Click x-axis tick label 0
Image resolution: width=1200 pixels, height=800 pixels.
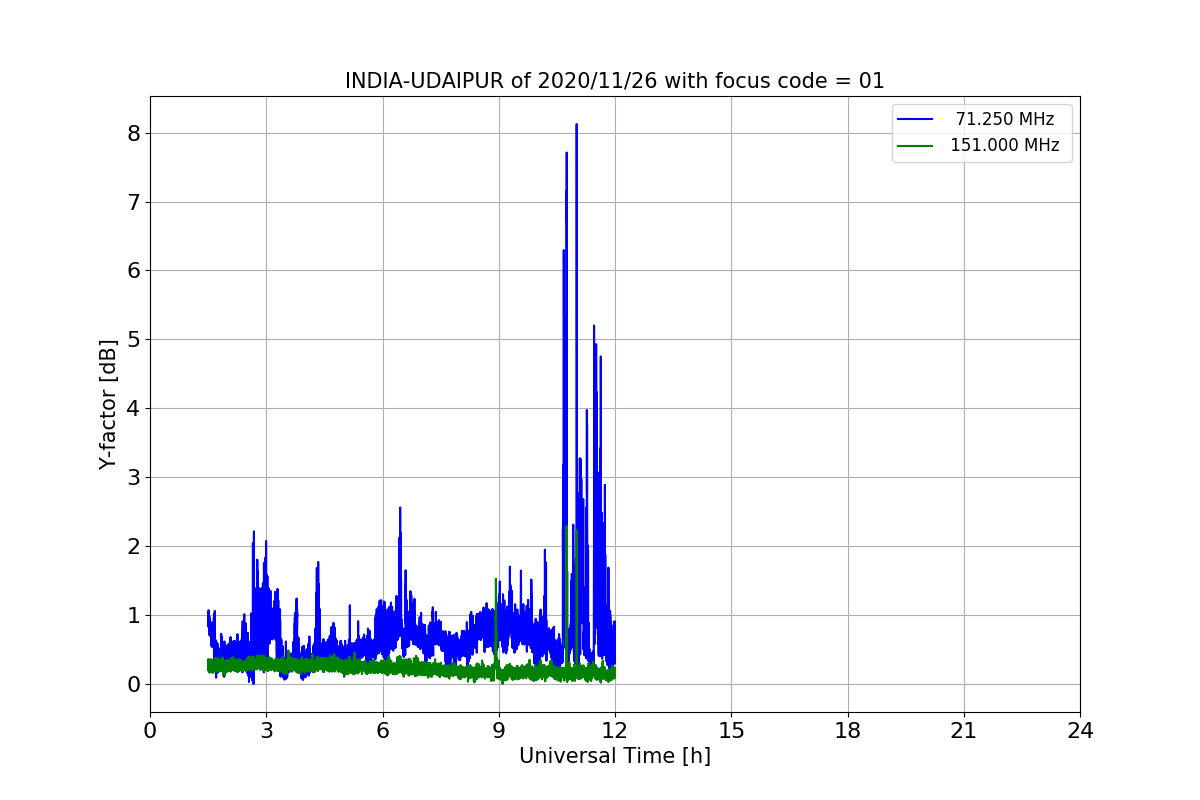pos(150,731)
